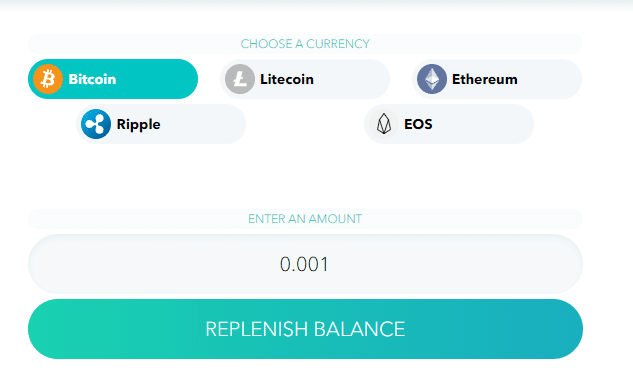Viewport: 633px width, 390px height.
Task: Click the EOS text label
Action: [418, 124]
